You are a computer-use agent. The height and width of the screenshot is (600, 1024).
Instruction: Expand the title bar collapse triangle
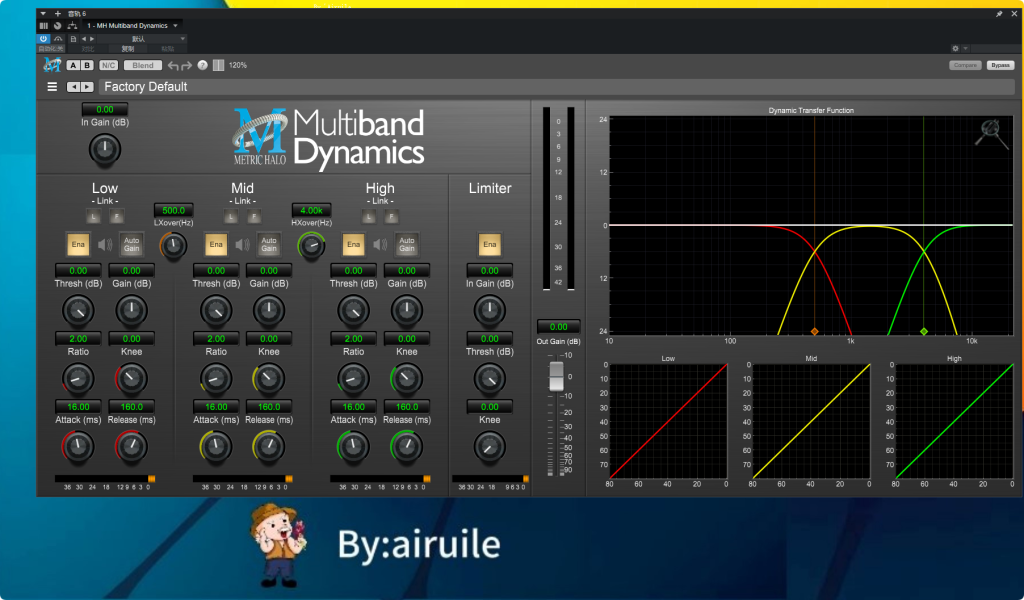tap(43, 14)
